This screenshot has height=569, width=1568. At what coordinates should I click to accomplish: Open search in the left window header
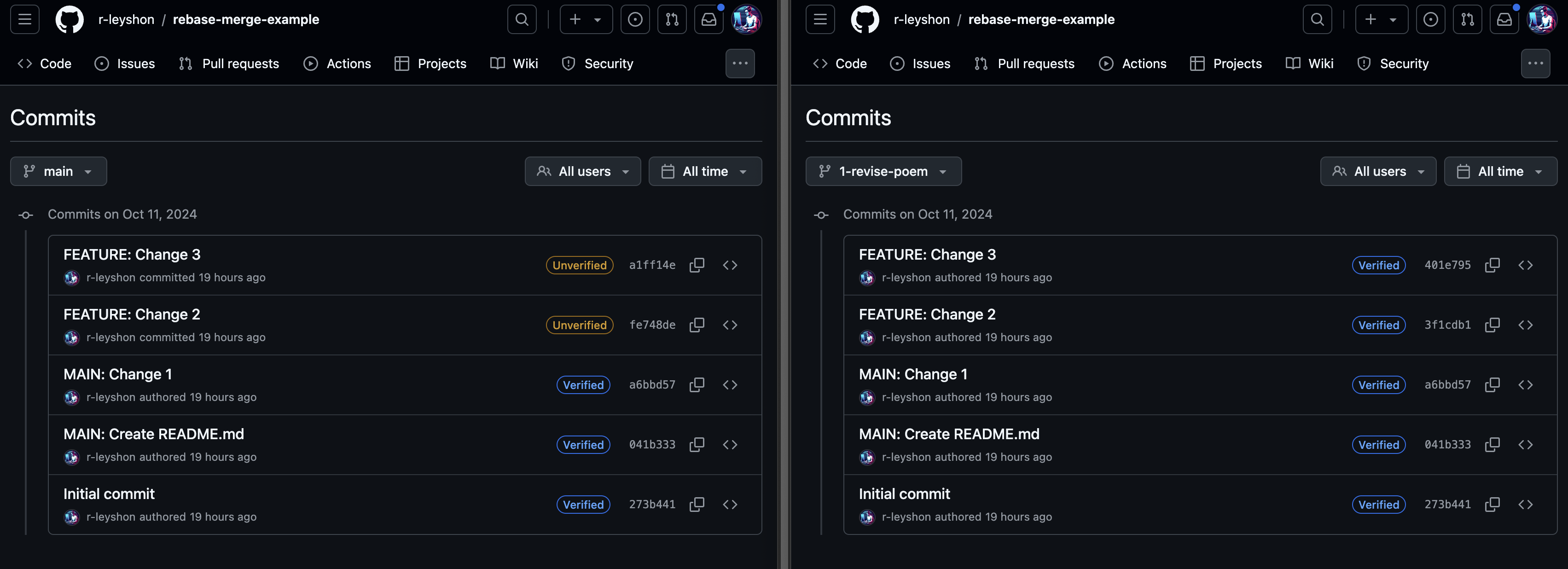522,19
